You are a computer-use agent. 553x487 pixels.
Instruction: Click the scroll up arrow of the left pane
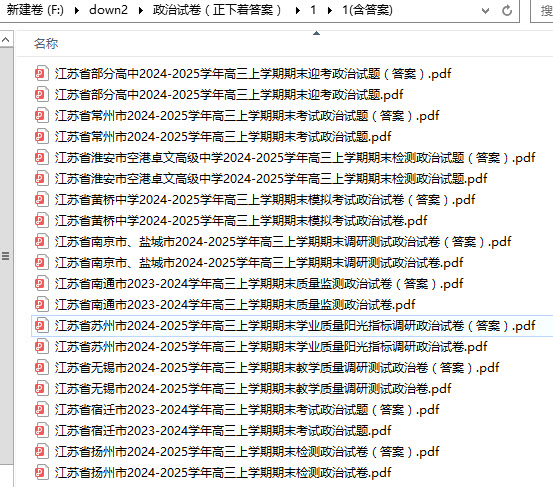(6, 40)
